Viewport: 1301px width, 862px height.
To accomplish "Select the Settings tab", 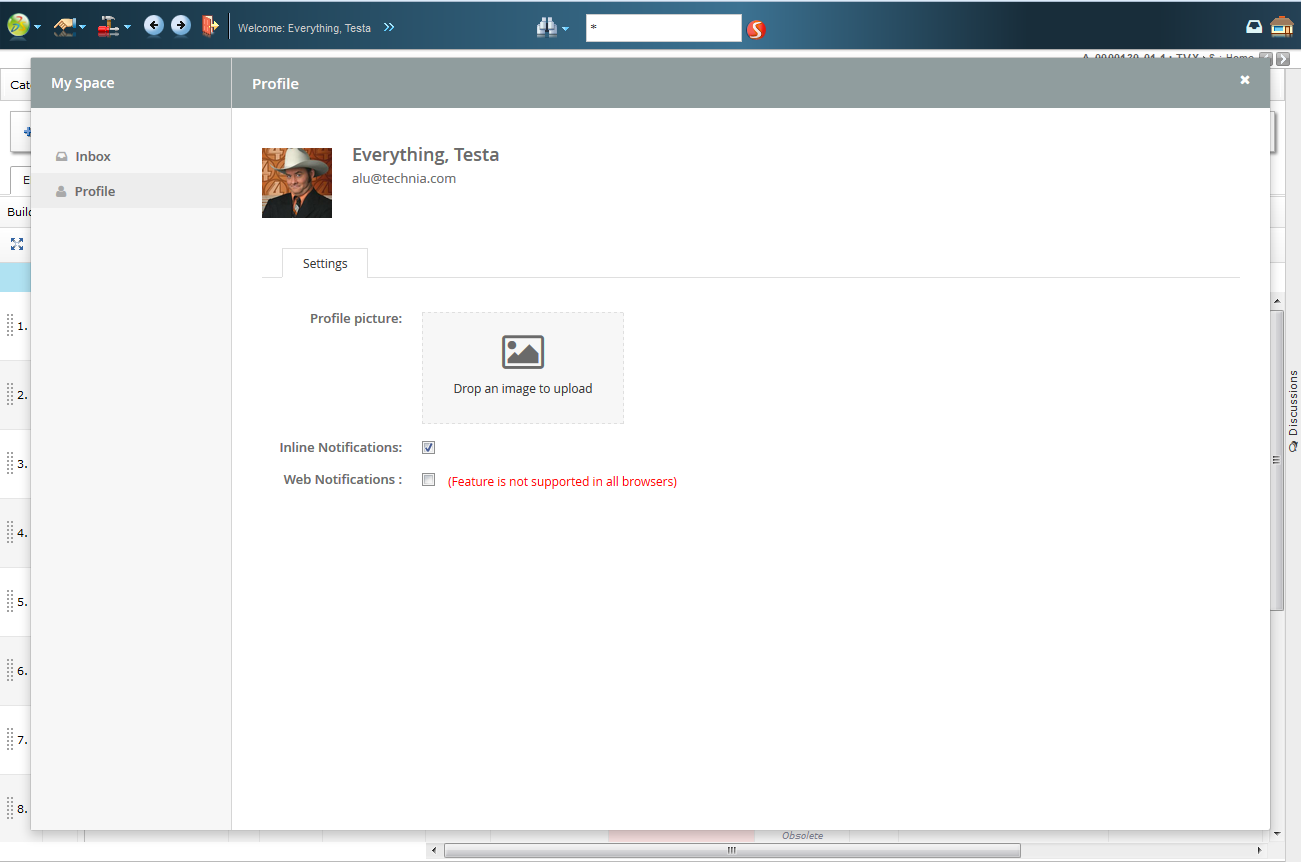I will pos(325,263).
